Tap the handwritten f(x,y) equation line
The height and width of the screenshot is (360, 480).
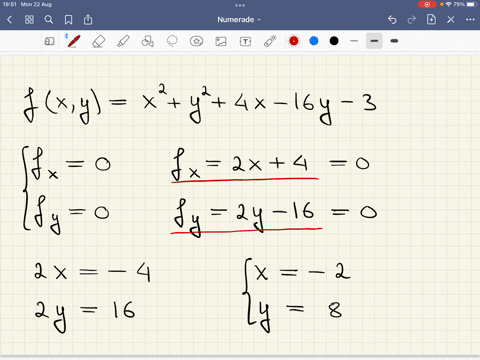click(x=200, y=105)
